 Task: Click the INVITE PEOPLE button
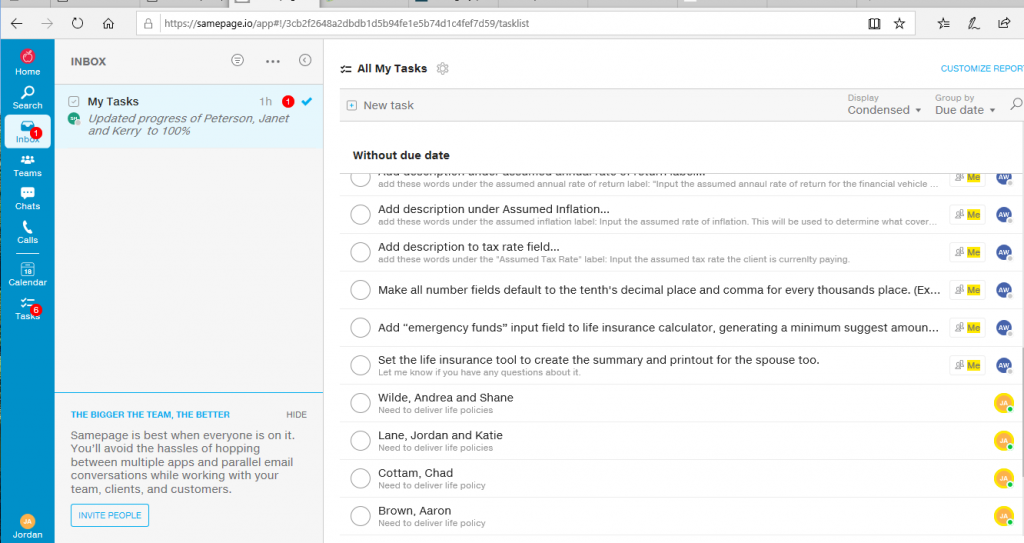[x=109, y=515]
